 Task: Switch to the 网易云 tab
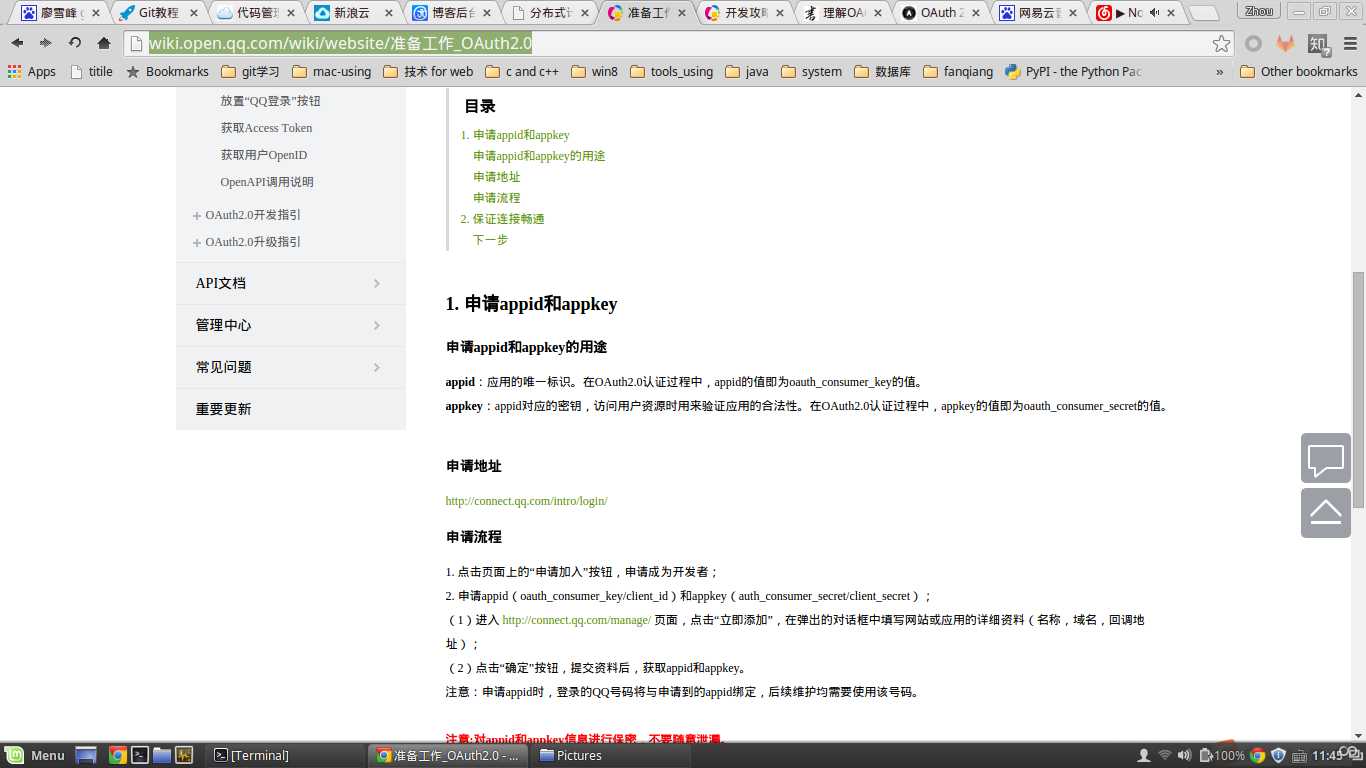pyautogui.click(x=1037, y=13)
